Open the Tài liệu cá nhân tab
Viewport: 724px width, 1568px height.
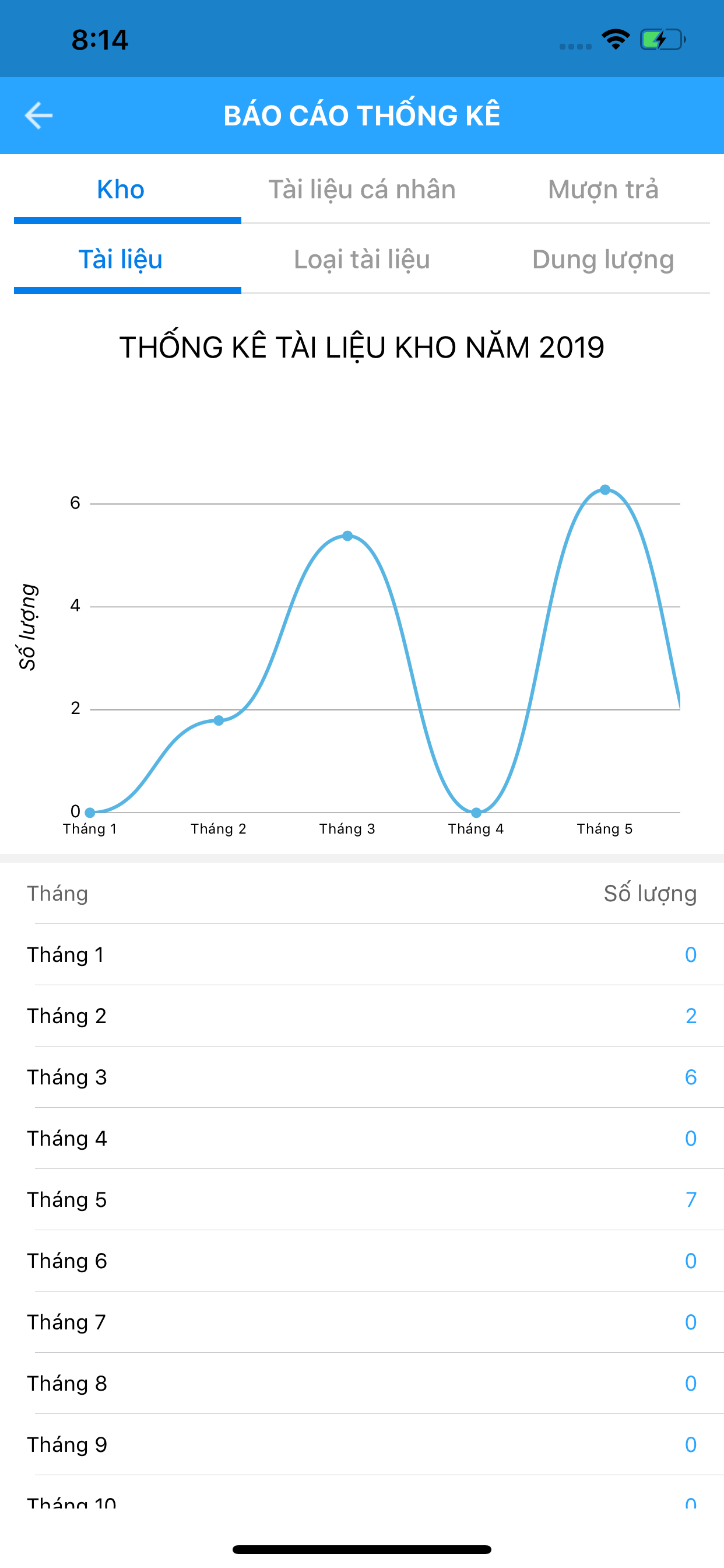[x=362, y=190]
